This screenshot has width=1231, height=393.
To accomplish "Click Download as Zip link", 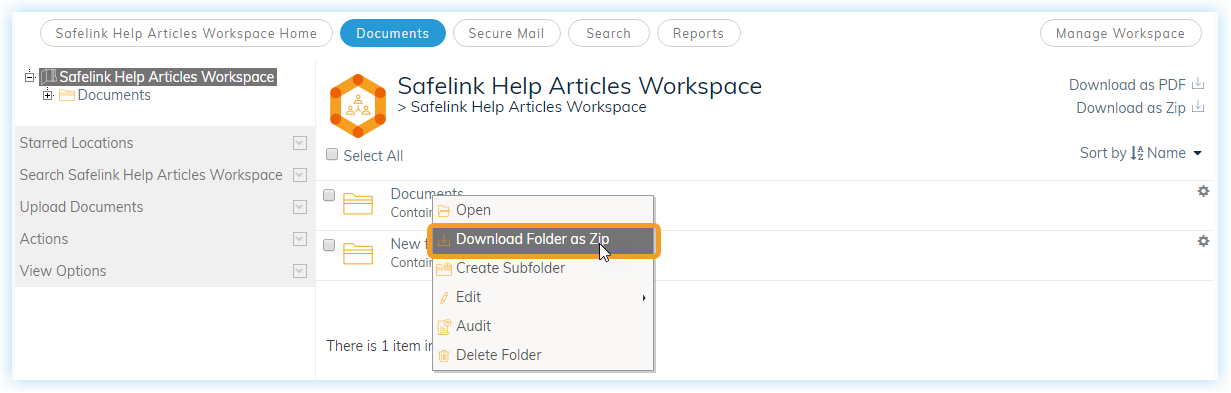I will coord(1131,108).
